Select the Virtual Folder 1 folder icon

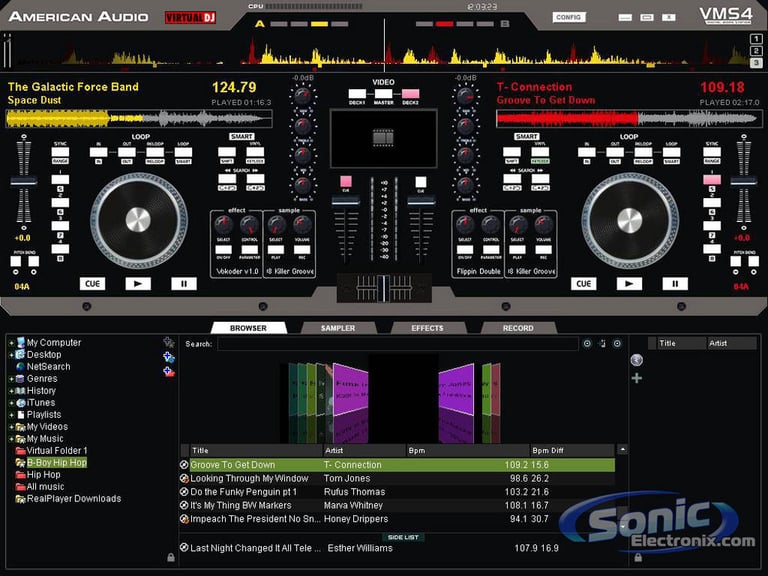[21, 451]
